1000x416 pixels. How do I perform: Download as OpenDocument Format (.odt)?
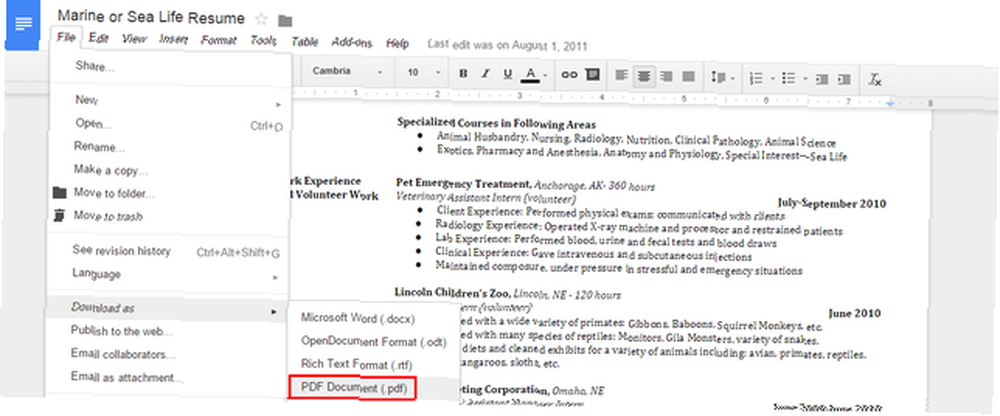click(x=374, y=341)
